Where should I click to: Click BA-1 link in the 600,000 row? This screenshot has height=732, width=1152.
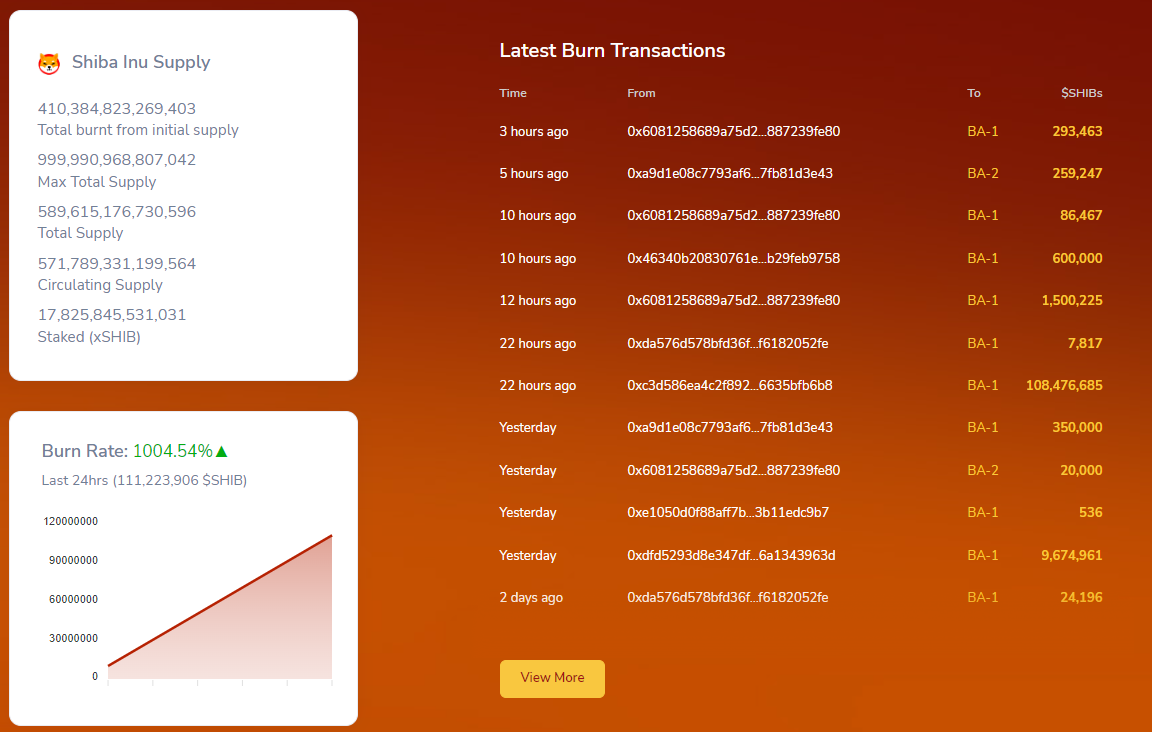point(982,258)
